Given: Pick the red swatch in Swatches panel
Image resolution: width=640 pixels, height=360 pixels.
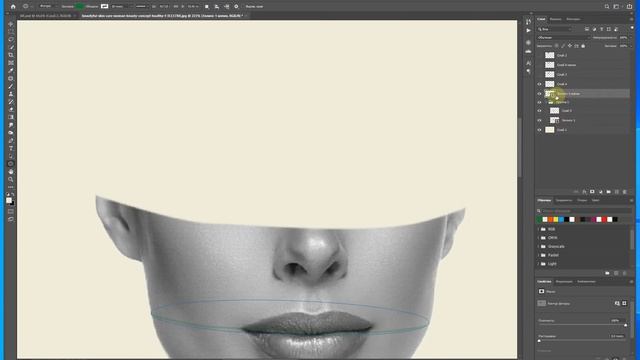Looking at the screenshot, I should click(604, 220).
